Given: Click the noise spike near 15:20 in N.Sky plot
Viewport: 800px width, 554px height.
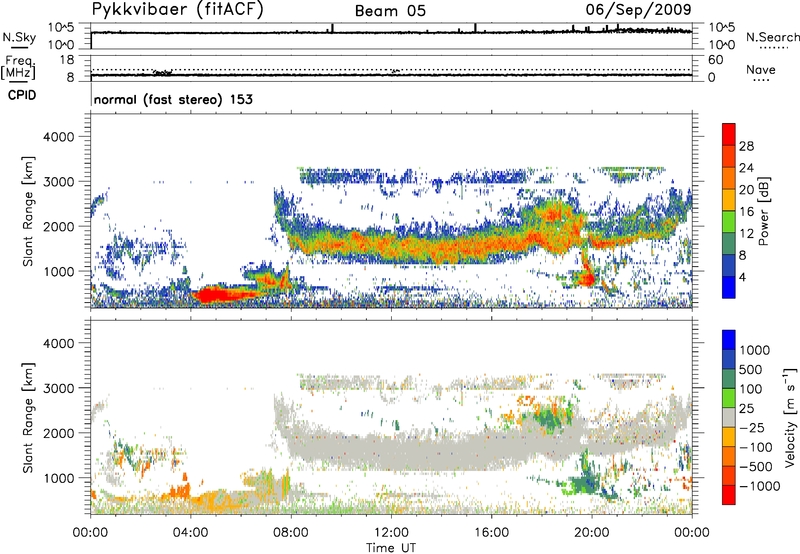Looking at the screenshot, I should pos(475,28).
